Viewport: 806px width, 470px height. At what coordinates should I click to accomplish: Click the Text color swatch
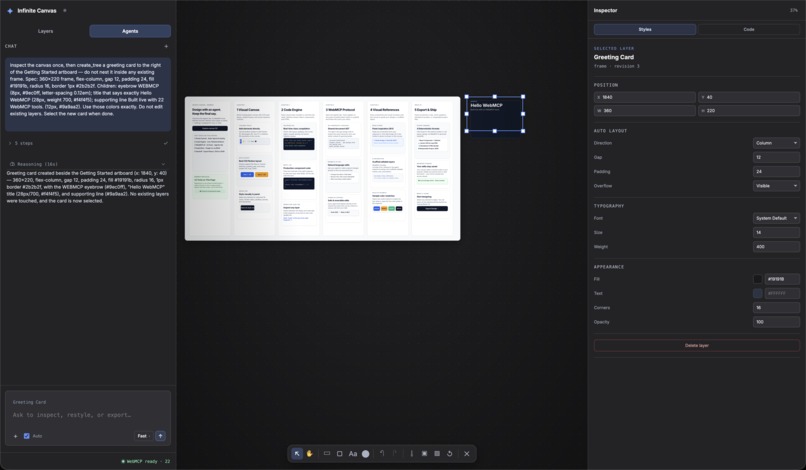757,294
